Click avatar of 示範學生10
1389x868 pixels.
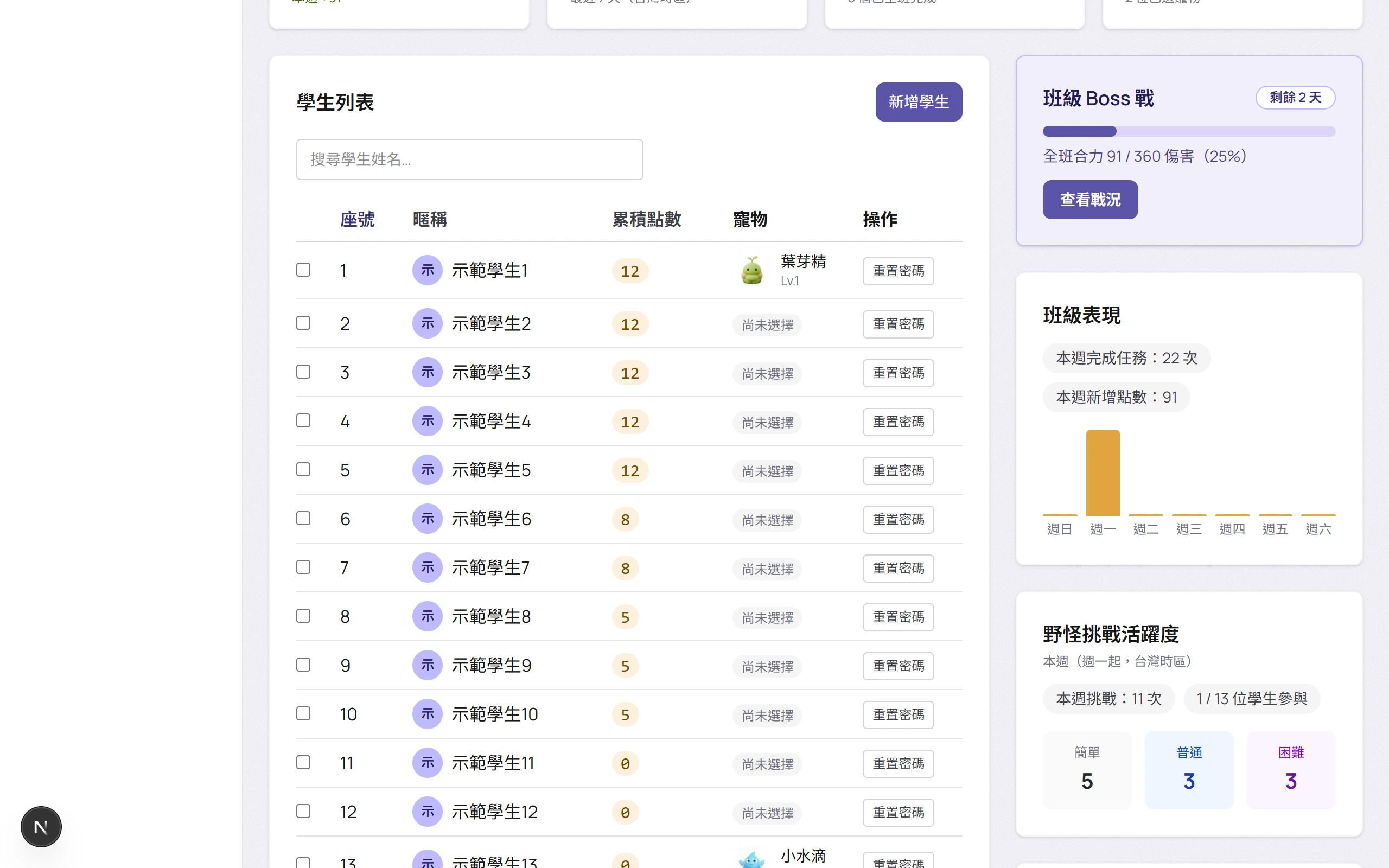tap(427, 713)
